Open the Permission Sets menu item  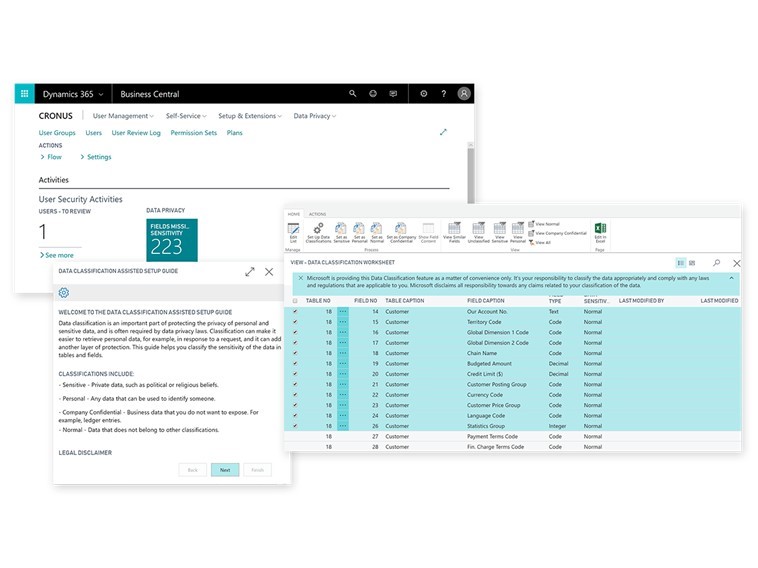pyautogui.click(x=193, y=133)
